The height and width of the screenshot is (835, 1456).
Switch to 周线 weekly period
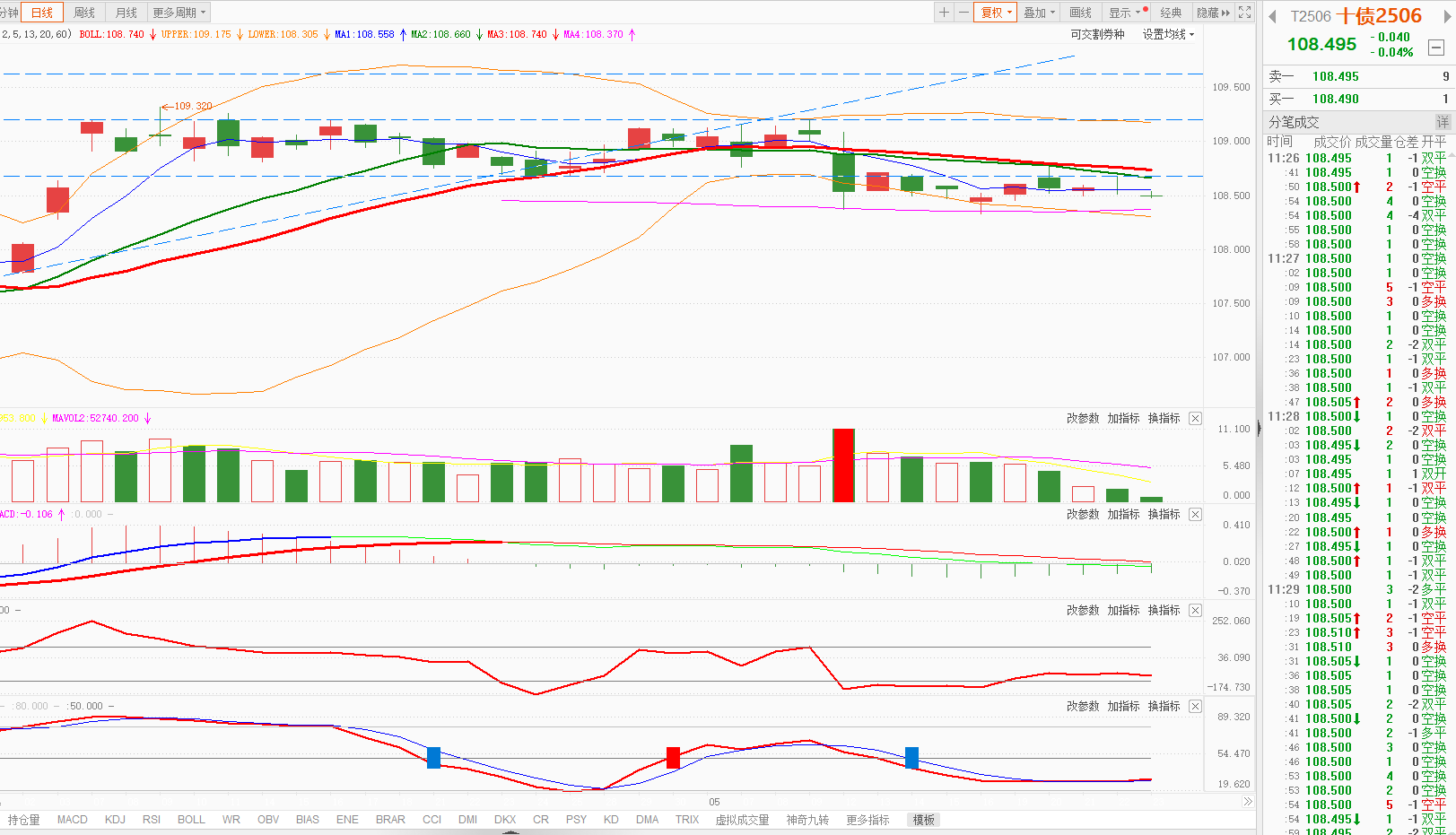(x=84, y=13)
